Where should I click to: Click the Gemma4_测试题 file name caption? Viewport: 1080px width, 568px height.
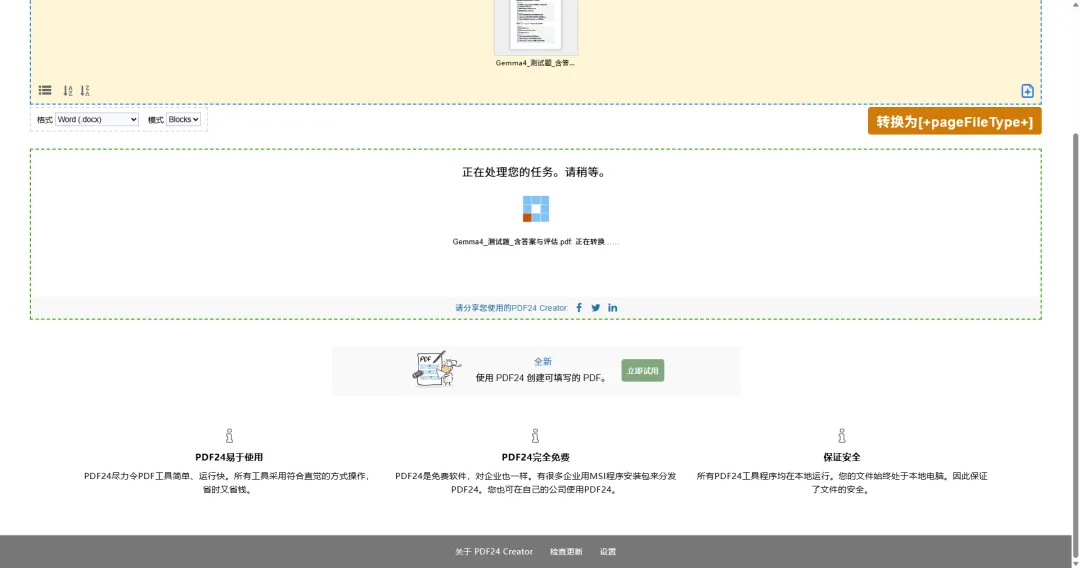click(x=535, y=63)
